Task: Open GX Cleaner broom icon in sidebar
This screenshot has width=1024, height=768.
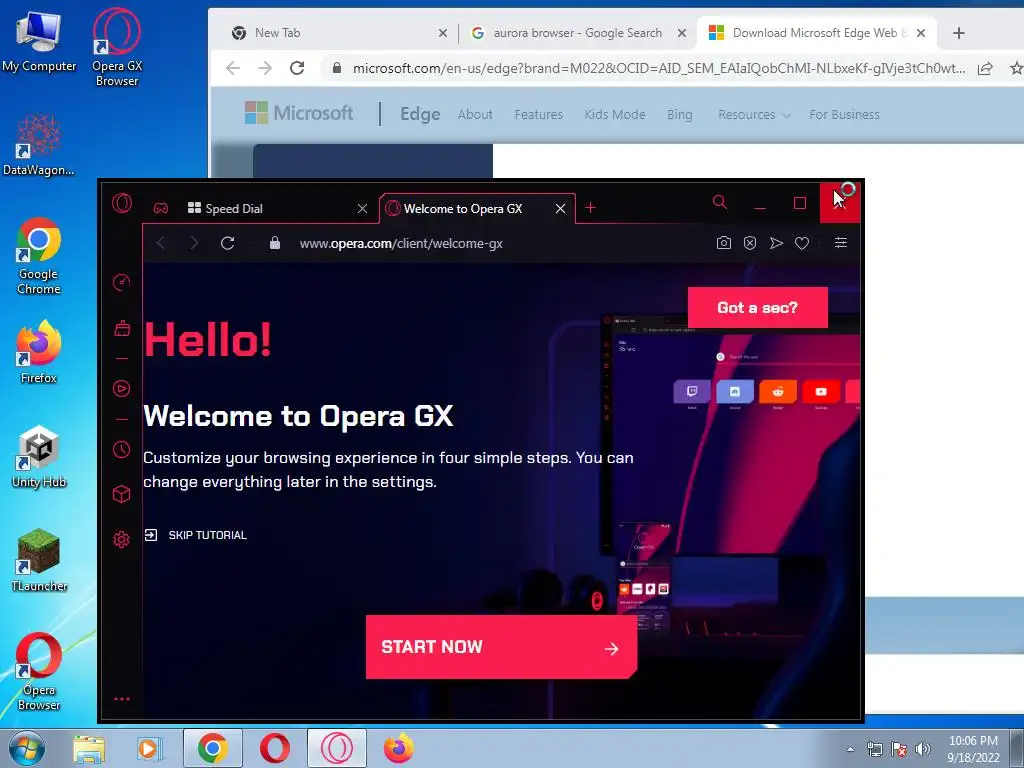Action: pos(121,328)
